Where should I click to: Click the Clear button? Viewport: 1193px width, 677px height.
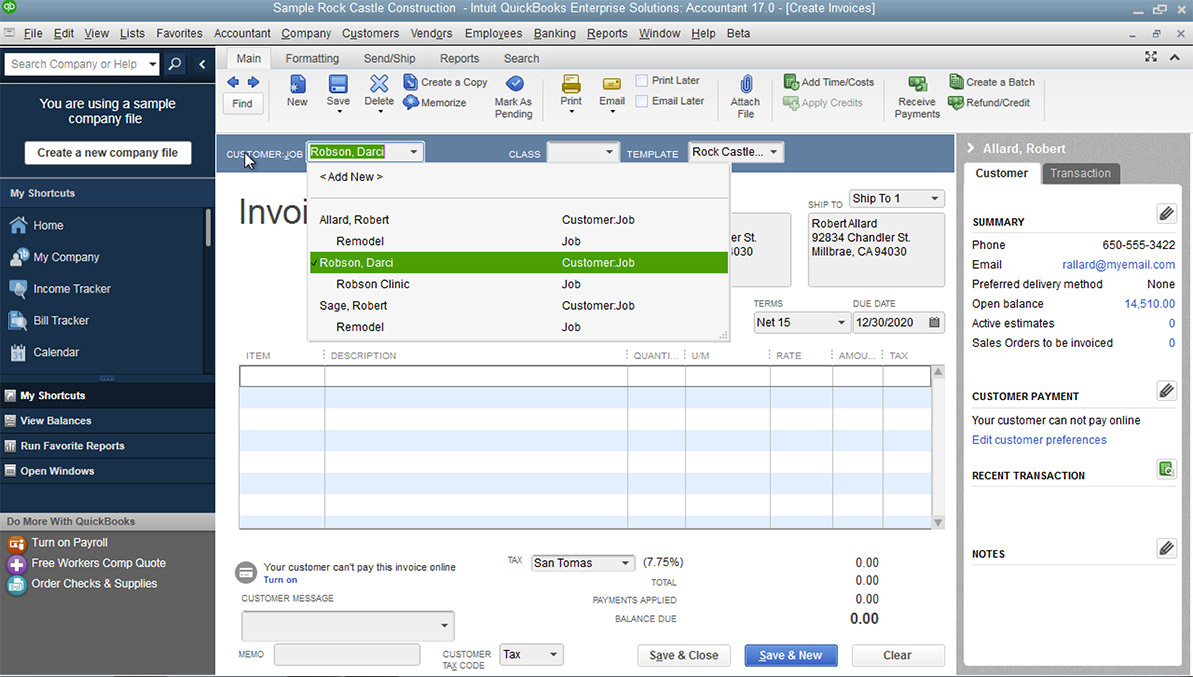(x=898, y=656)
